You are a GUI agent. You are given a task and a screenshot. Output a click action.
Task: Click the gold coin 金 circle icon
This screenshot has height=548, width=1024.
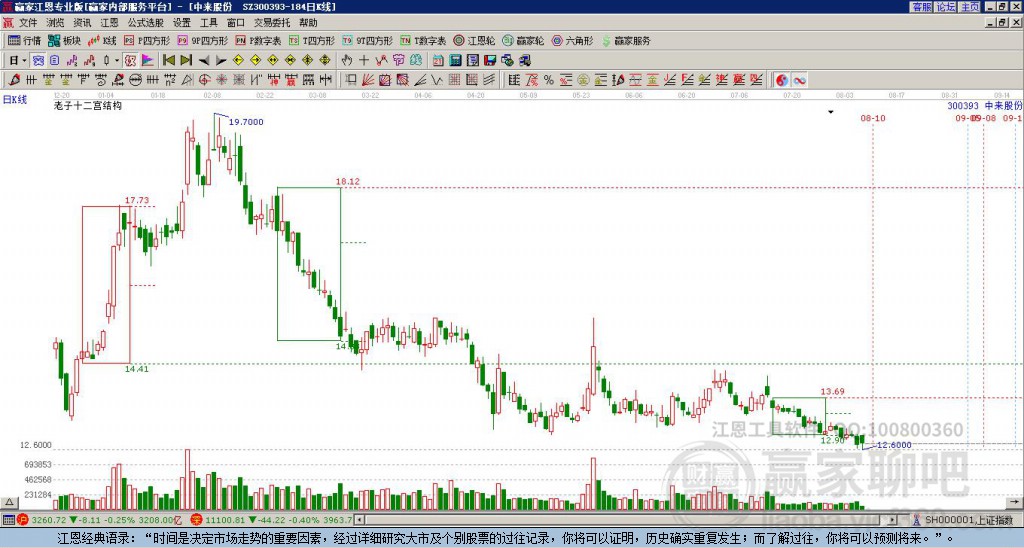(583, 80)
